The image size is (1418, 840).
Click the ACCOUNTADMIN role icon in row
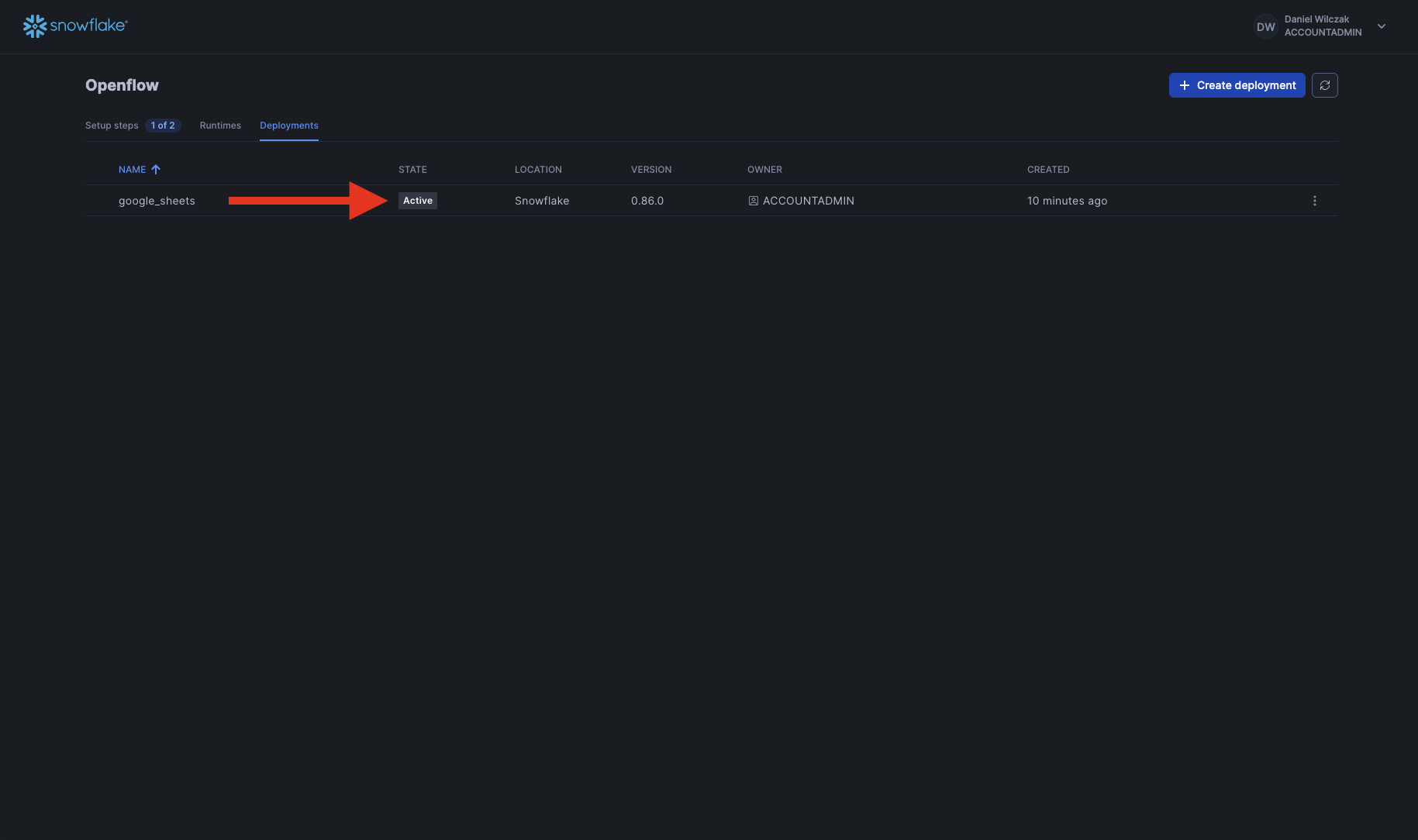pos(753,201)
